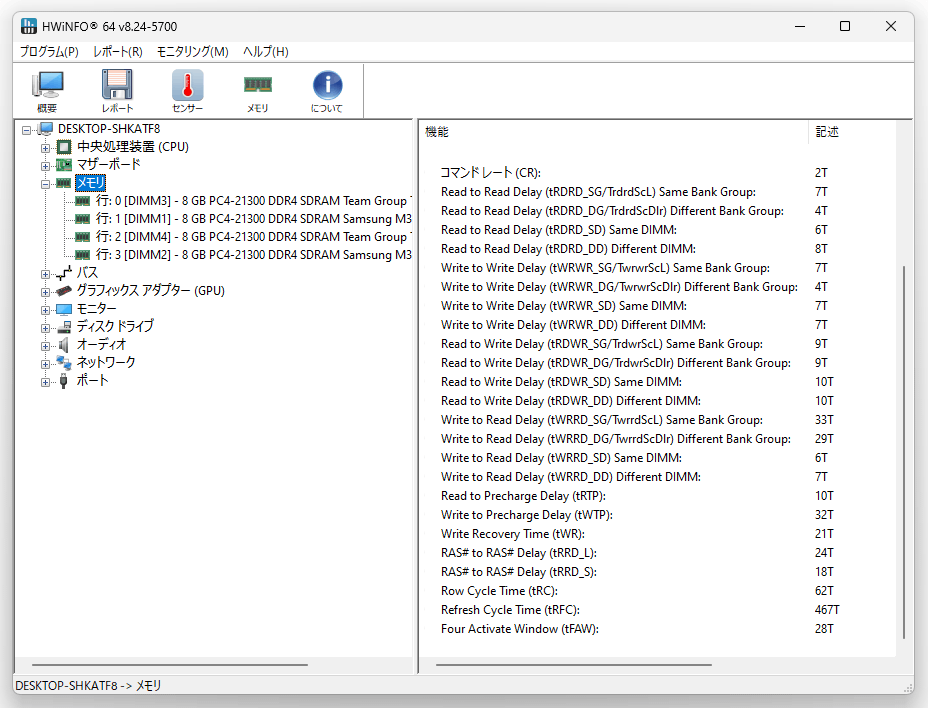Open the ヘルプ(H) menu
This screenshot has height=708, width=928.
pyautogui.click(x=265, y=52)
